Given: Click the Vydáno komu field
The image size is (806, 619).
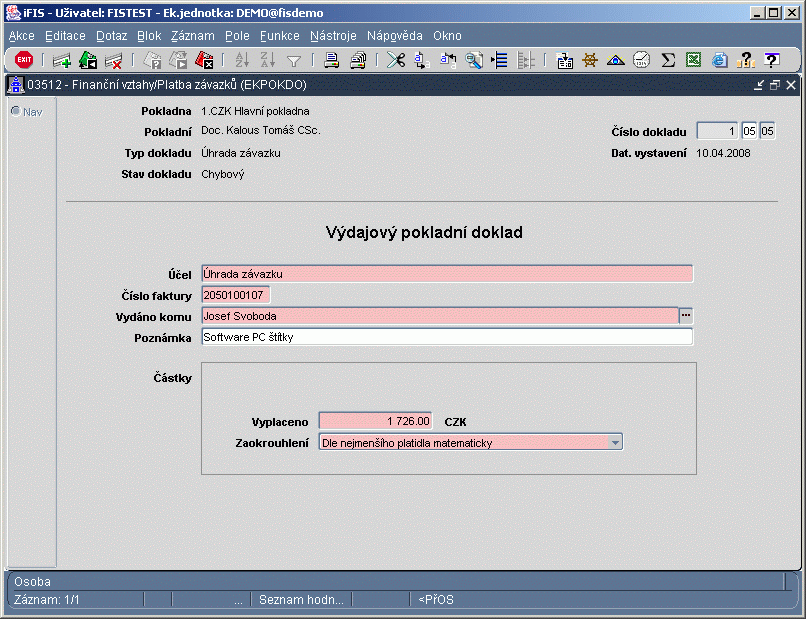Looking at the screenshot, I should (440, 316).
